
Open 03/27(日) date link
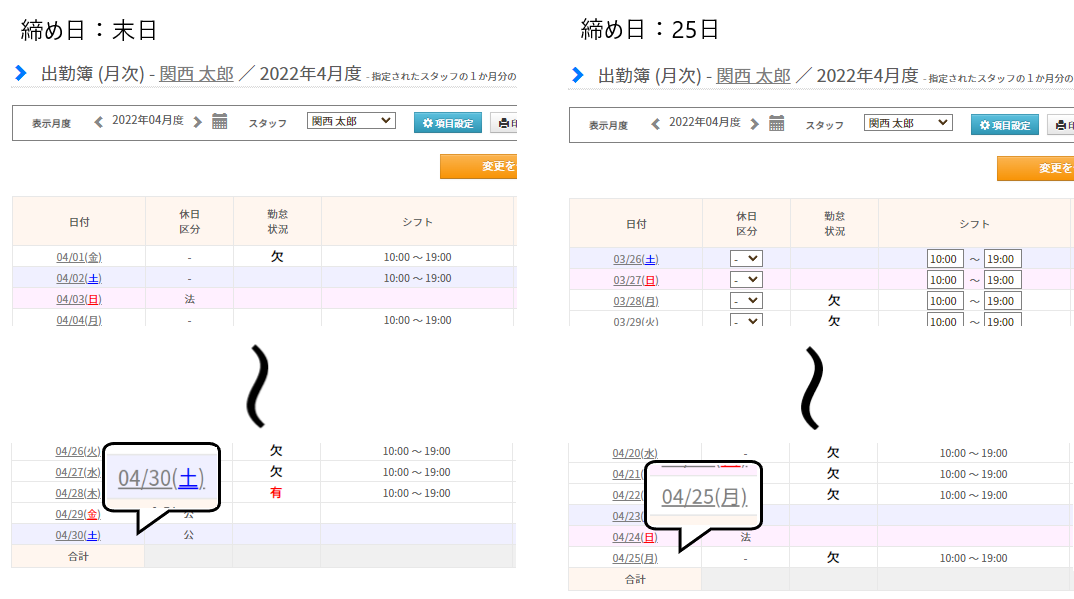[635, 280]
